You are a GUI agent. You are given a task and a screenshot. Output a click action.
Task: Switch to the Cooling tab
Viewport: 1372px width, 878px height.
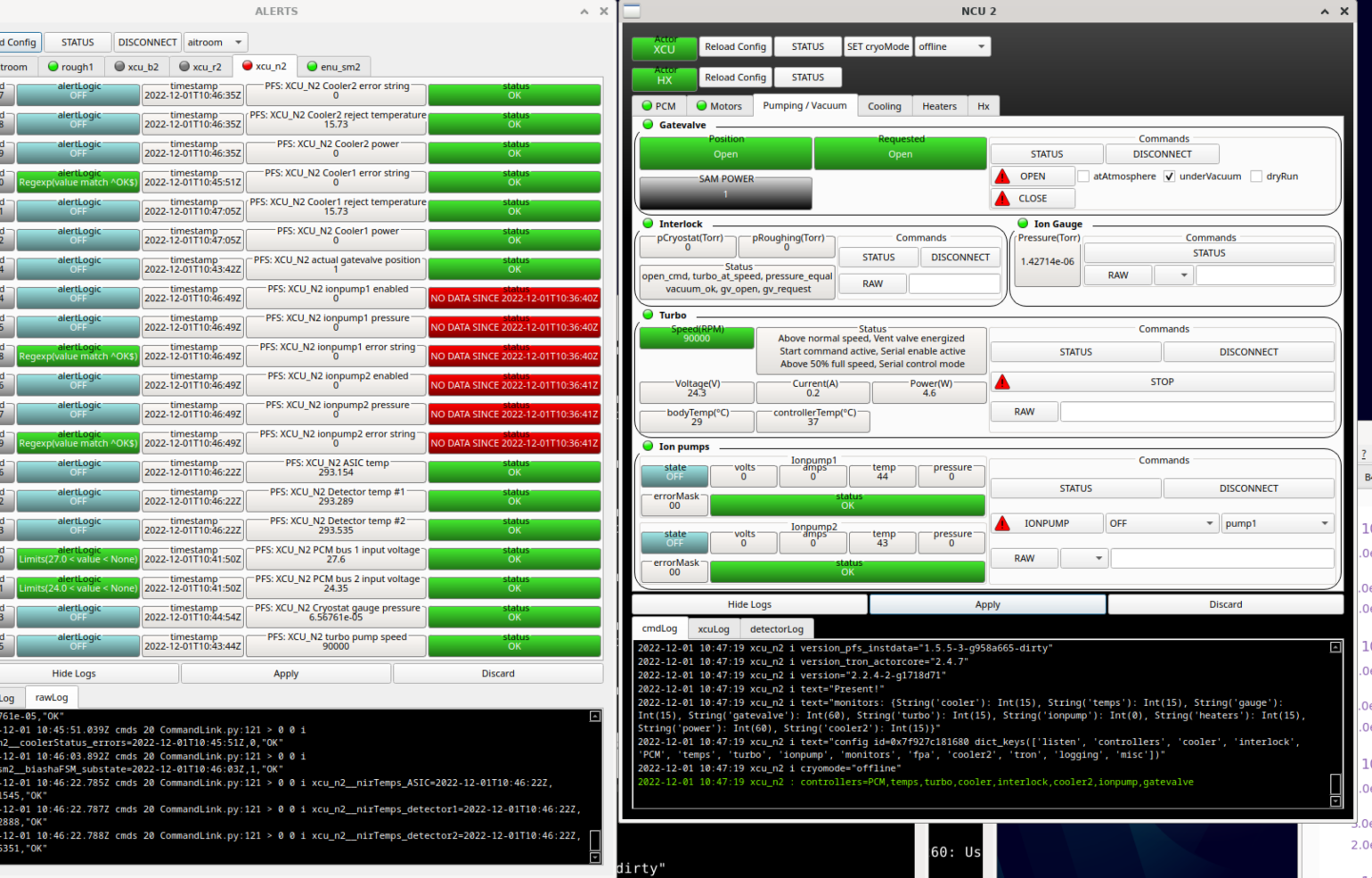884,106
